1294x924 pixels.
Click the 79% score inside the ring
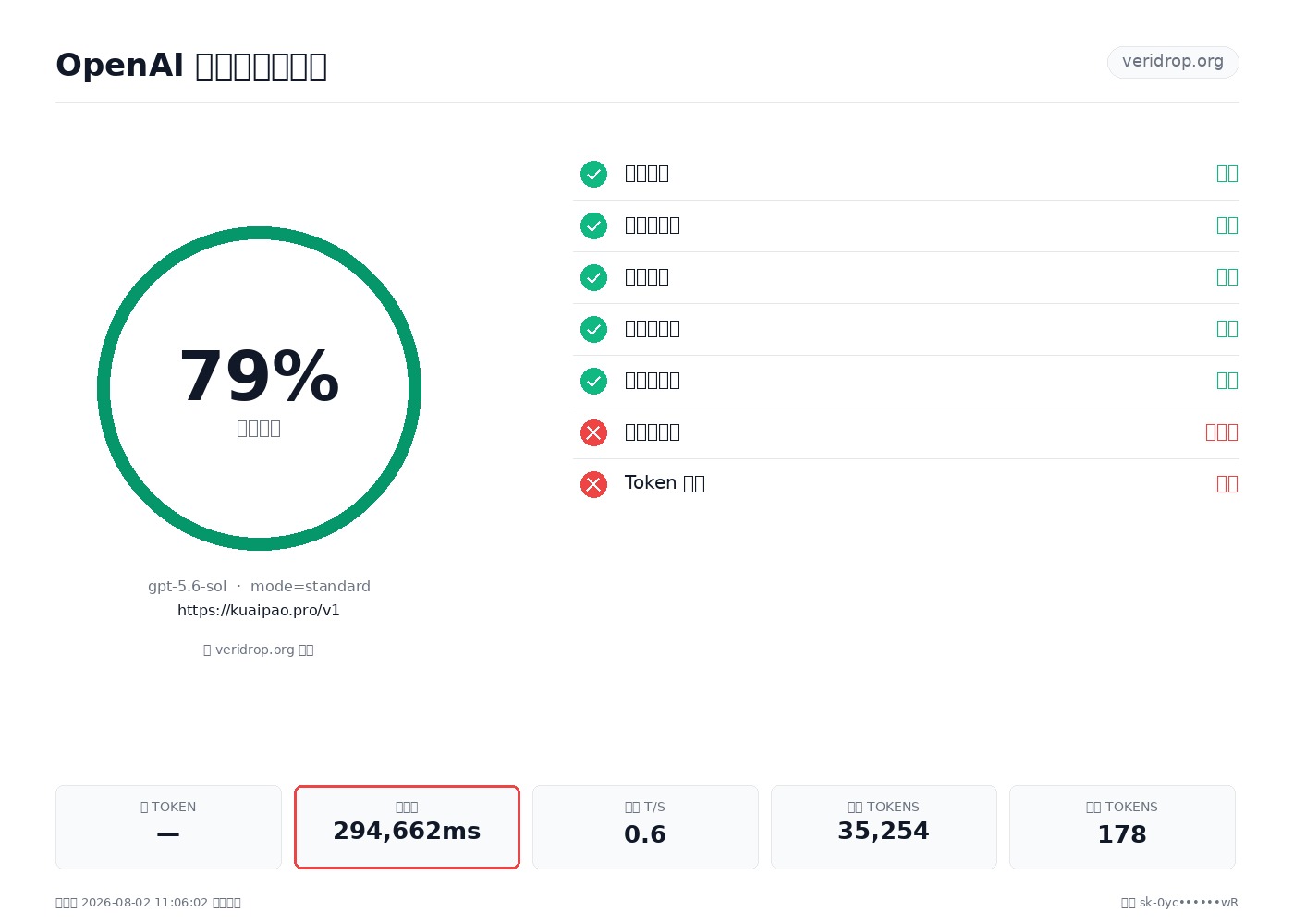click(x=259, y=376)
